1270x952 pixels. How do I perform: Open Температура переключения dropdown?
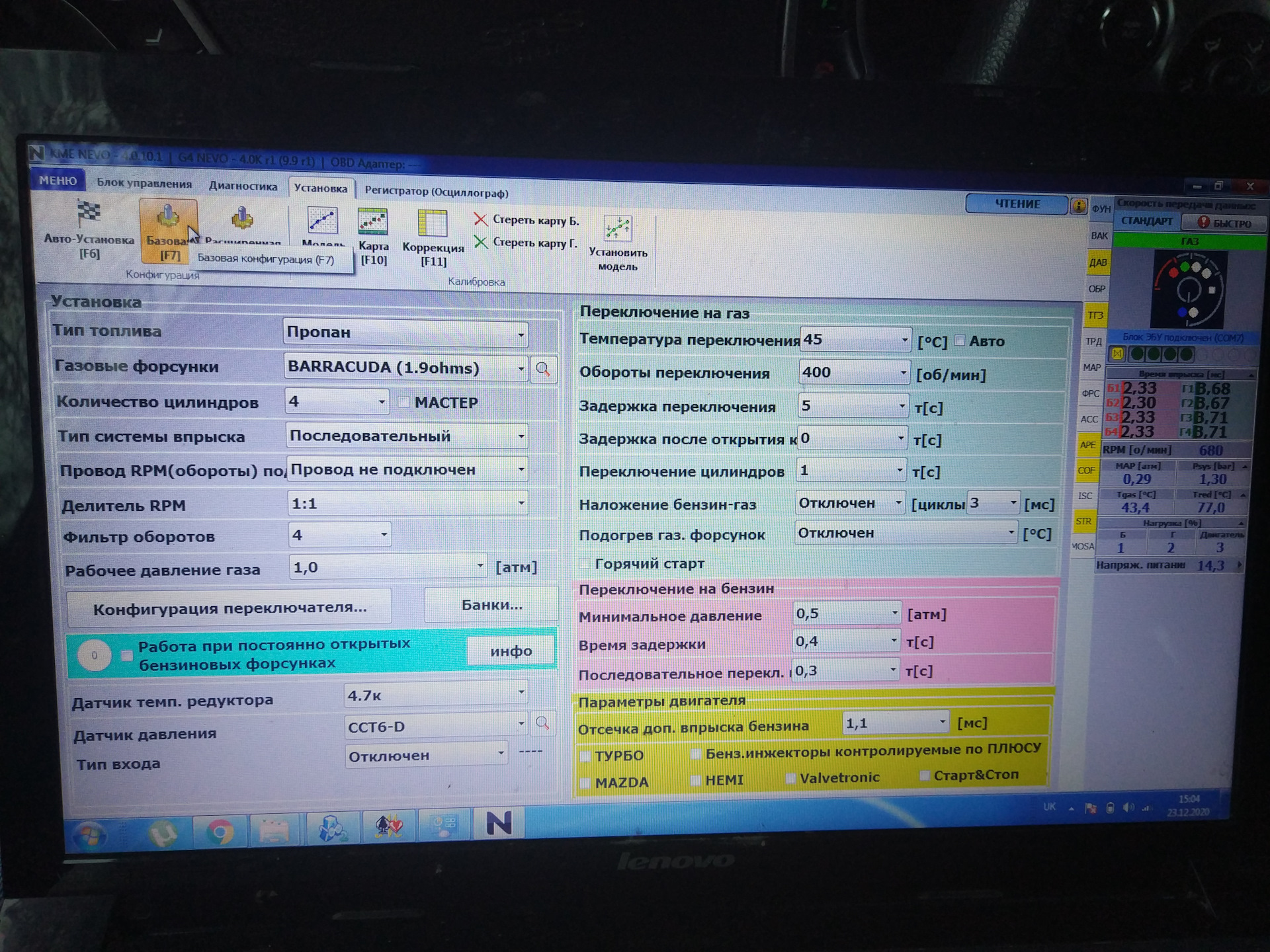pyautogui.click(x=856, y=339)
